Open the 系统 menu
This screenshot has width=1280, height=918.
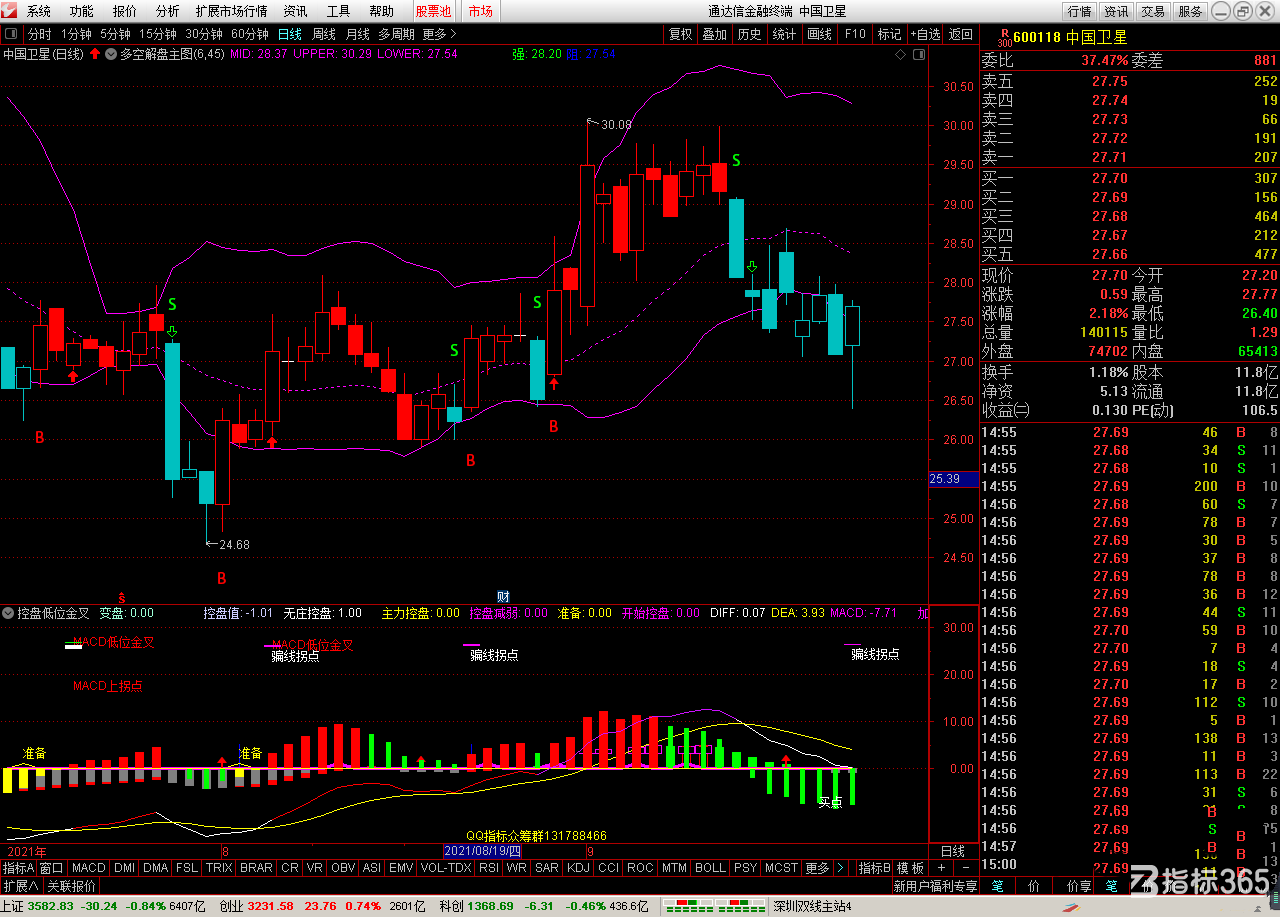[x=39, y=11]
